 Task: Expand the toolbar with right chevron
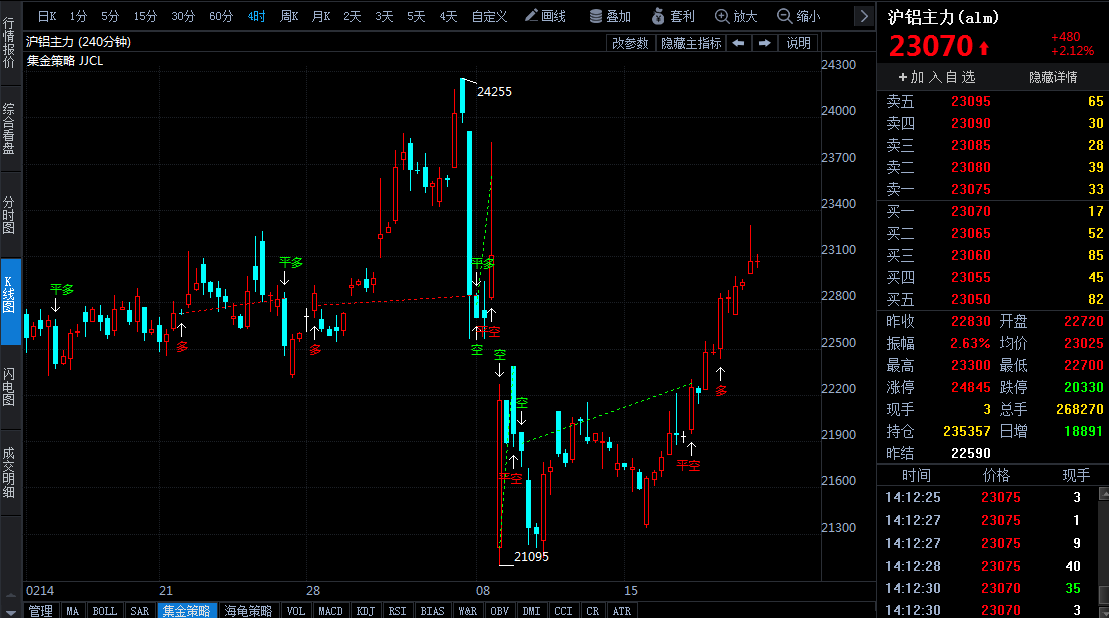tap(864, 16)
